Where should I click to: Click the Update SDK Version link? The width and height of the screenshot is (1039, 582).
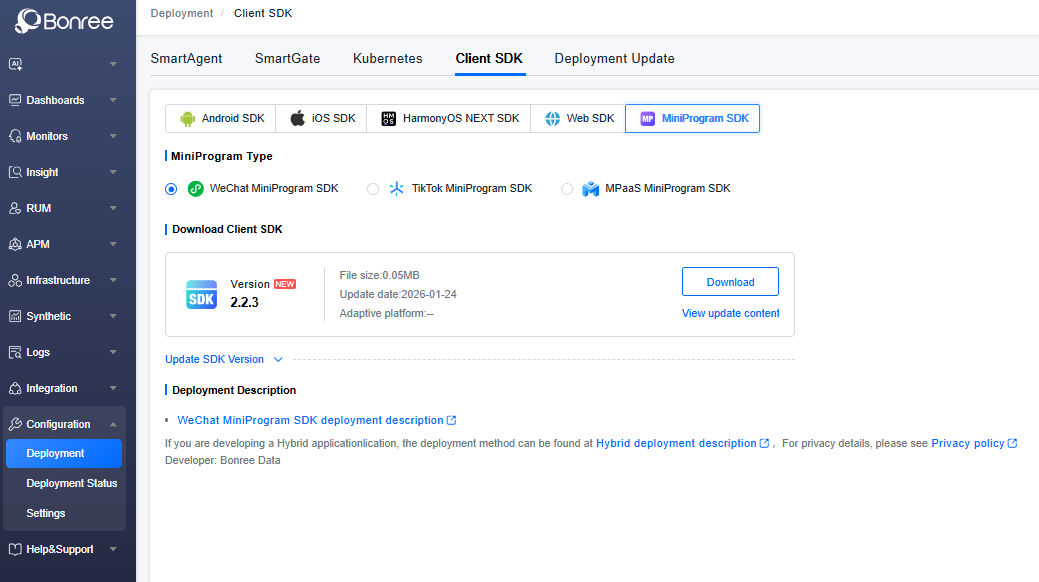tap(214, 359)
